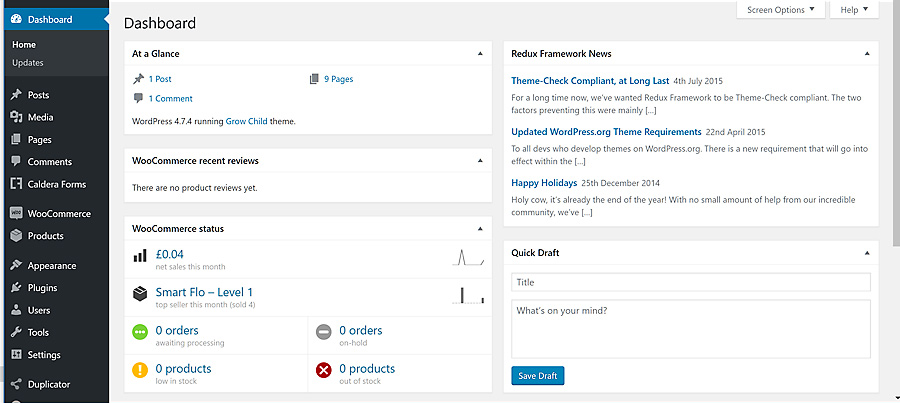Click the Products box icon in sidebar
The width and height of the screenshot is (900, 403).
tap(16, 236)
